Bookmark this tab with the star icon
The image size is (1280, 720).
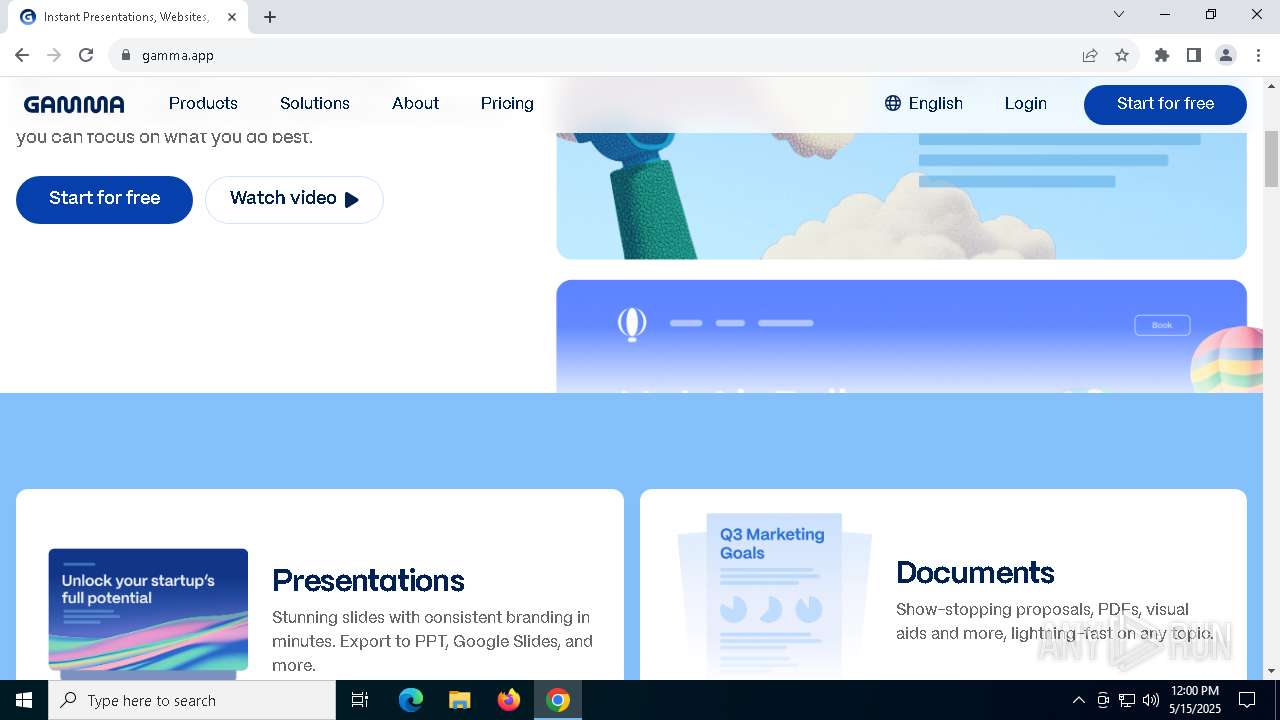coord(1122,55)
